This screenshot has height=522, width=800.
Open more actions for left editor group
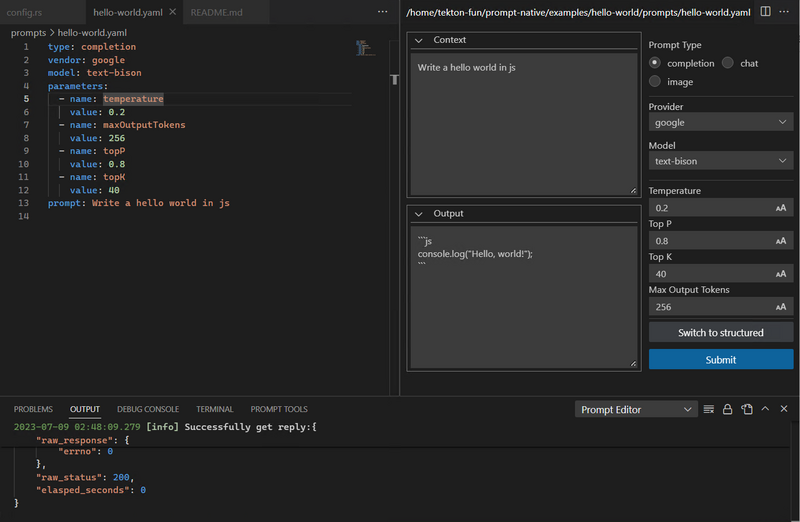pos(382,12)
